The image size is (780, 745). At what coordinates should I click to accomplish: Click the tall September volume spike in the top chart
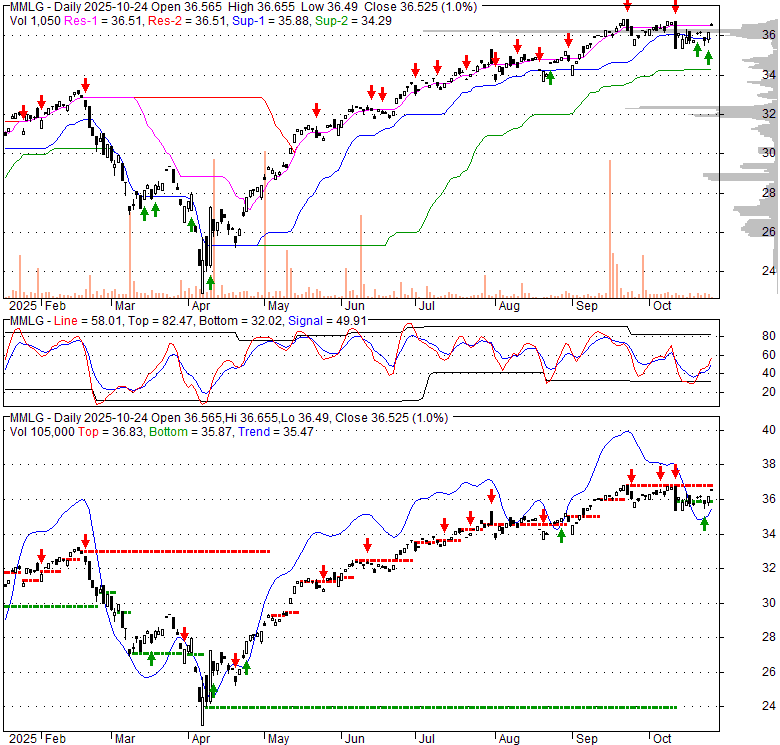click(x=608, y=228)
